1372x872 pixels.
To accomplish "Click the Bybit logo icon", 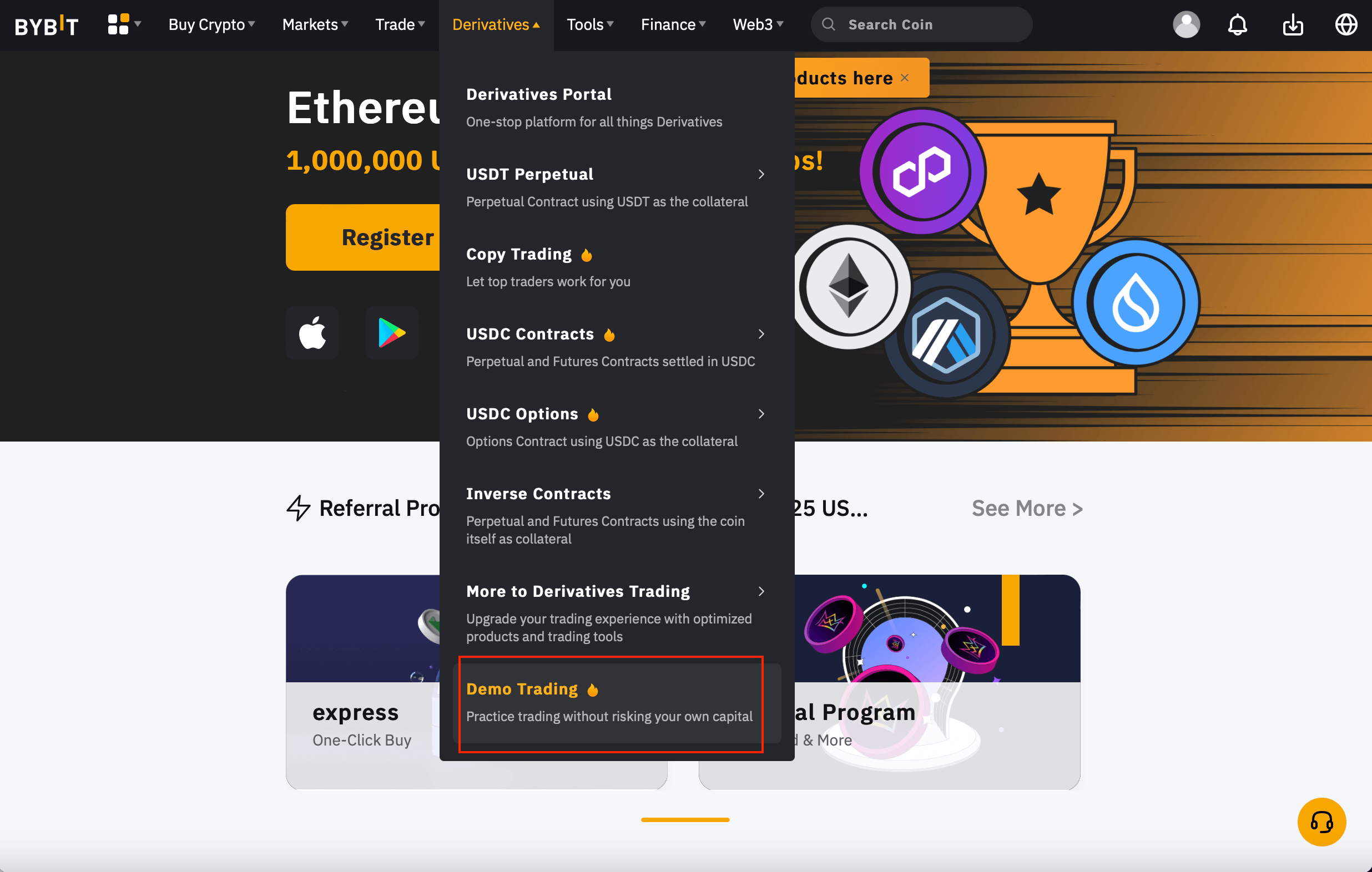I will 46,25.
